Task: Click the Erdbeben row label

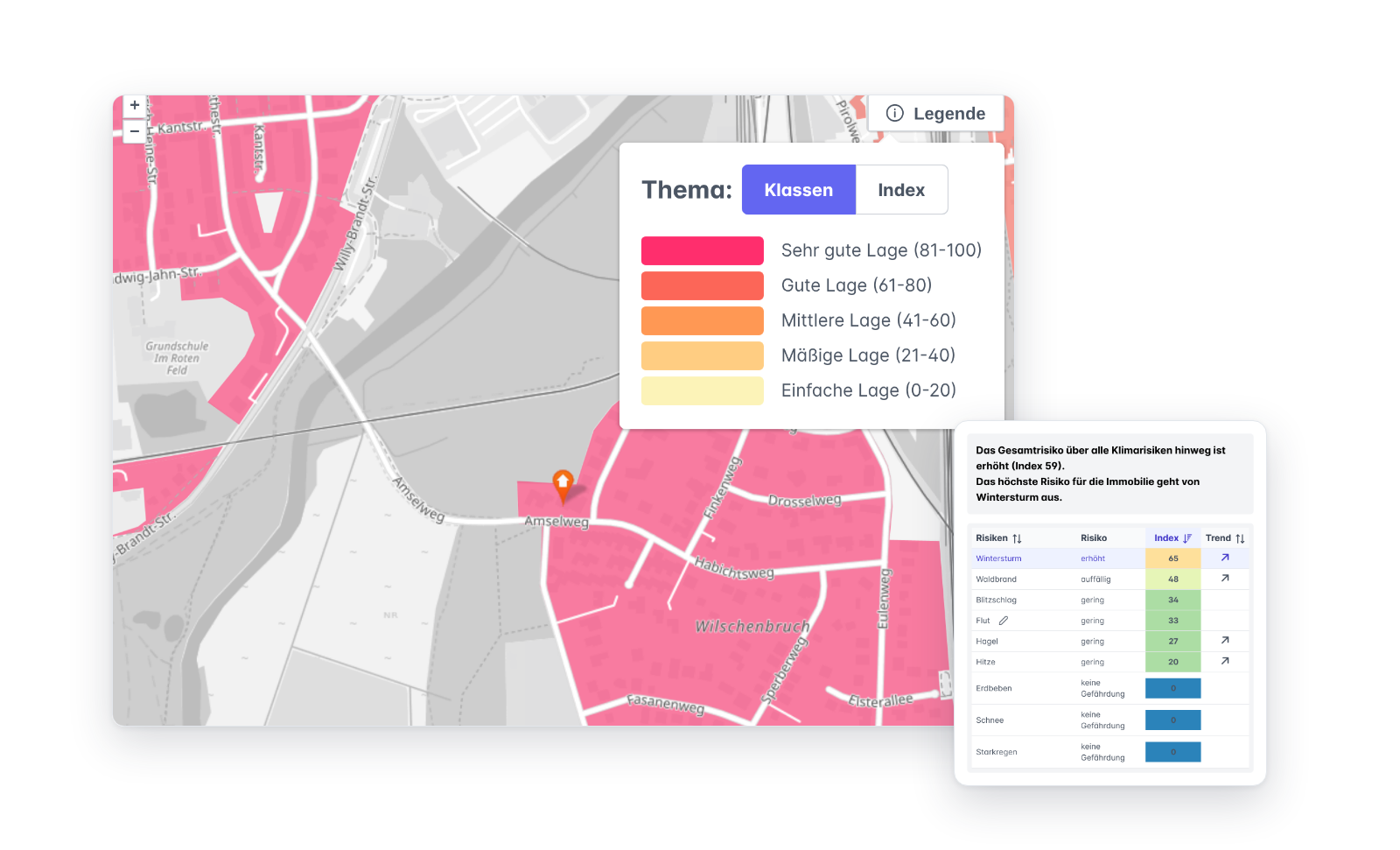Action: (994, 689)
